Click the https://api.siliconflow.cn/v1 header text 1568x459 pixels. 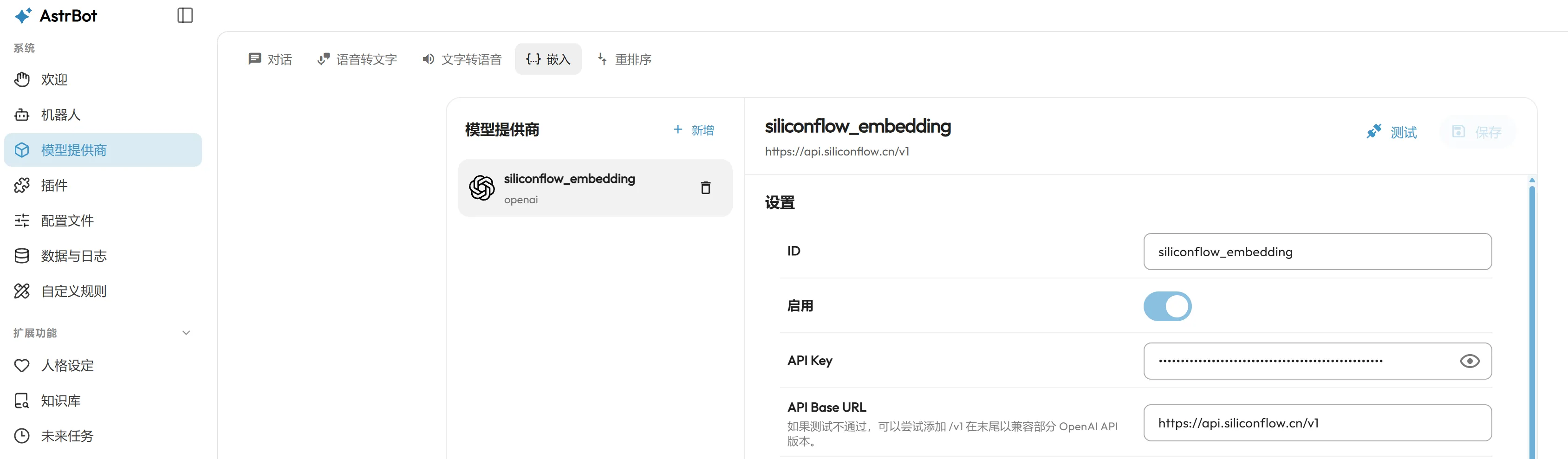837,152
